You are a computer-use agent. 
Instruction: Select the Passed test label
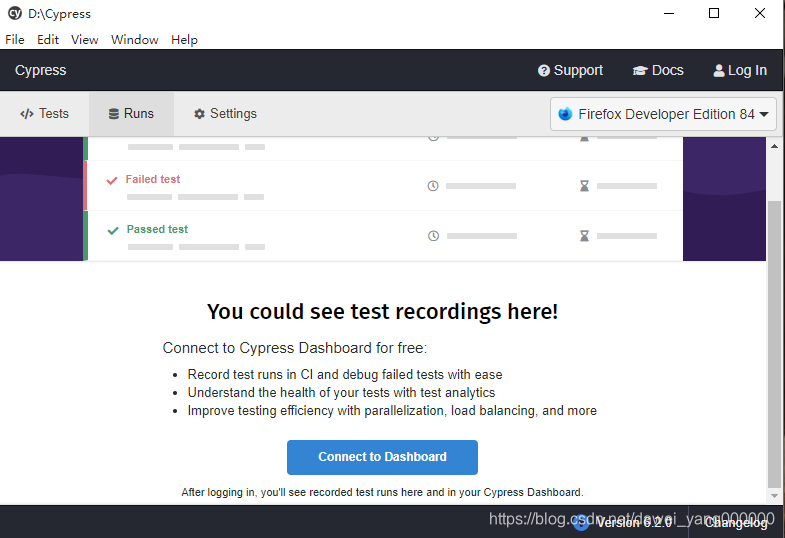(157, 229)
